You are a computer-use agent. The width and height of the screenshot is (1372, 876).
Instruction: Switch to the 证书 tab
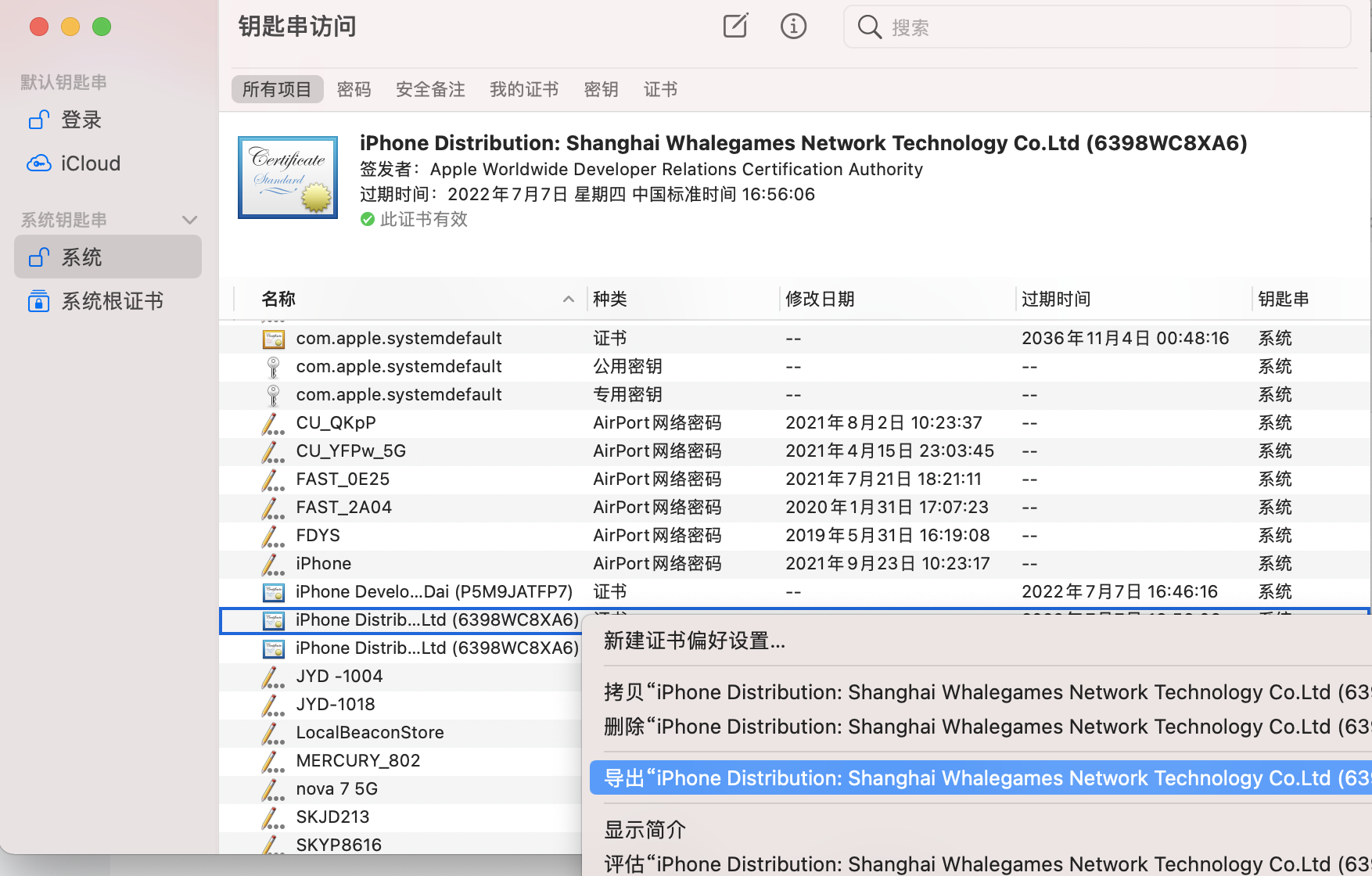coord(660,89)
